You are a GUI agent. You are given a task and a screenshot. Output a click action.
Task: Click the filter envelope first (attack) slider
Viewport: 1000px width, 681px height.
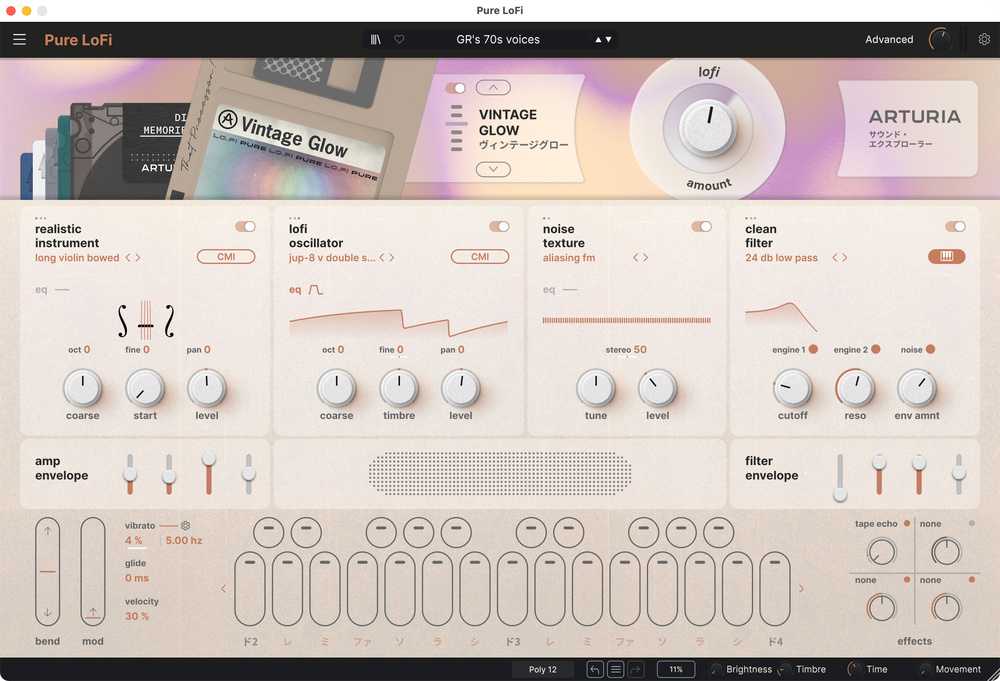840,477
